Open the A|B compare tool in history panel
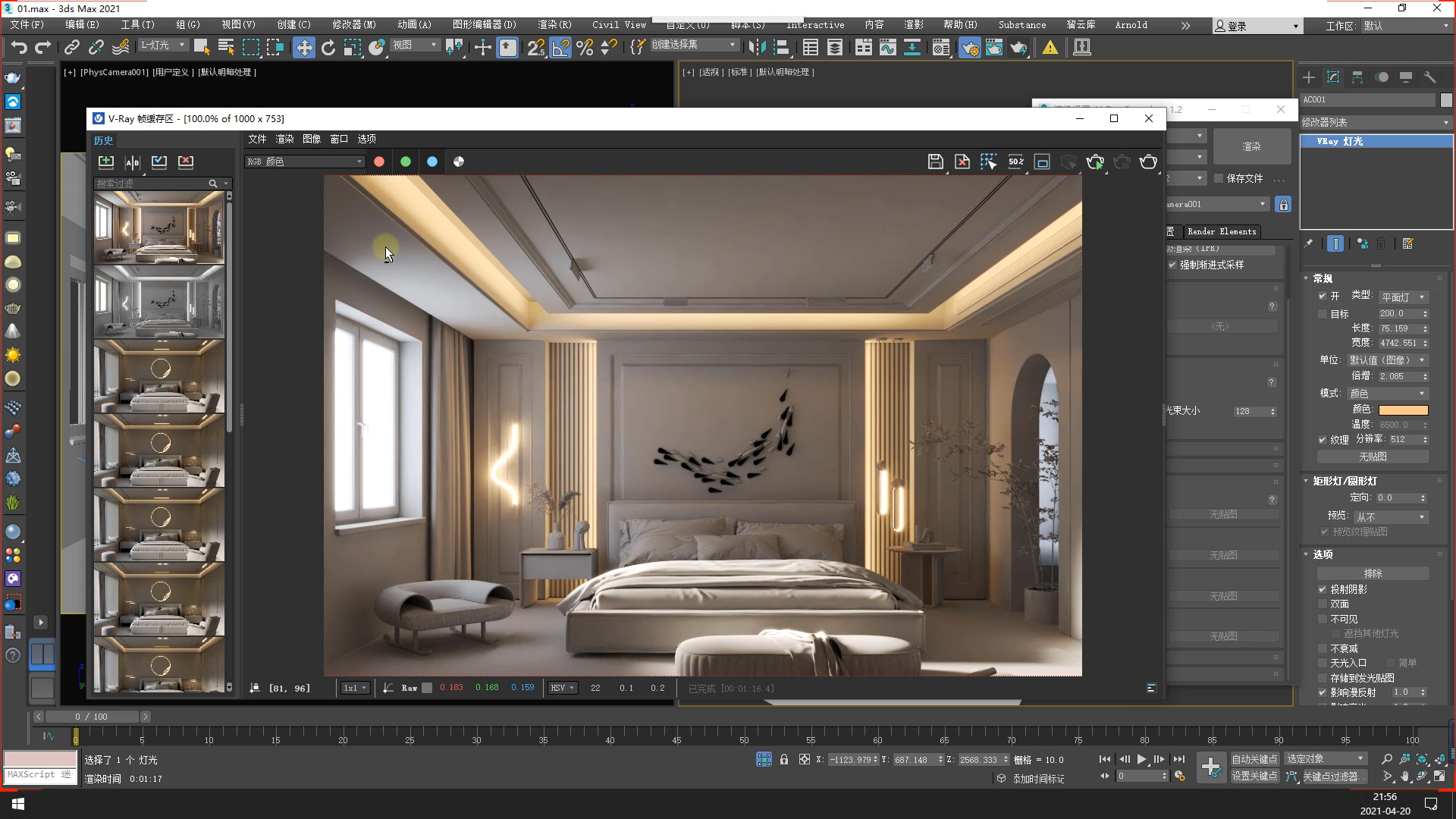Screen dimensions: 1456x819 [133, 162]
